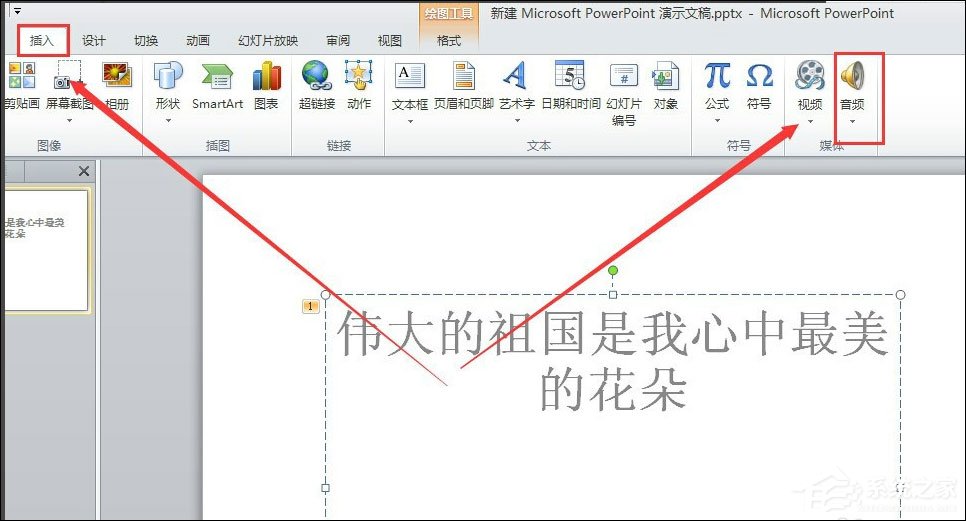Click the Slide Number (幻灯片编号) icon

(624, 77)
